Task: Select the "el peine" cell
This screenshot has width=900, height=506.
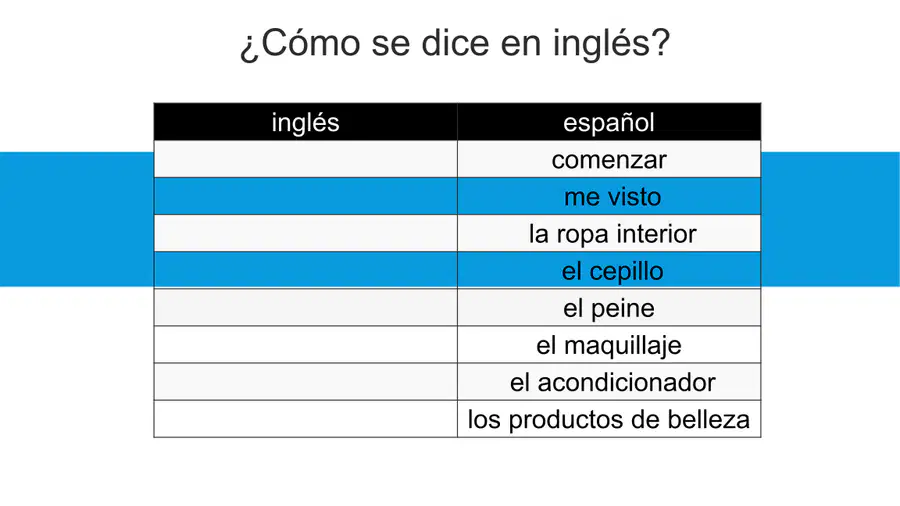Action: (609, 308)
